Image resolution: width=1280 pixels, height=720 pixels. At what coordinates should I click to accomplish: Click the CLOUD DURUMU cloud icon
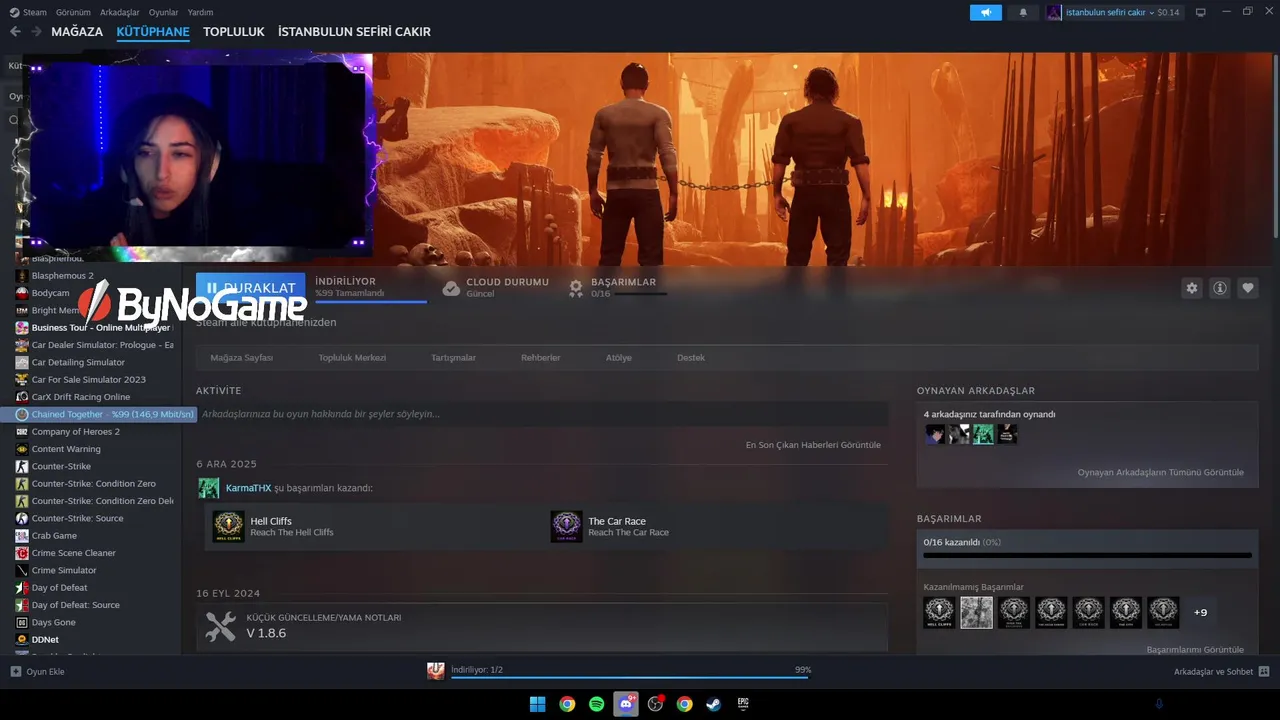coord(451,288)
